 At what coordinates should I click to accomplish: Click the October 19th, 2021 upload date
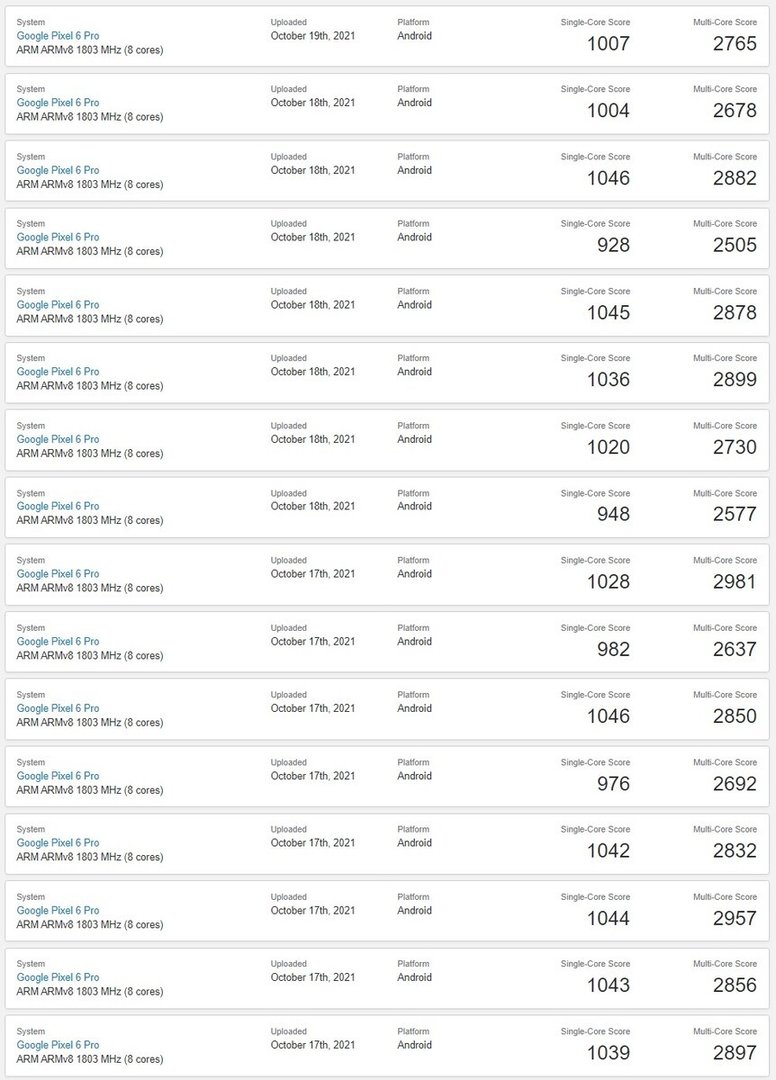[313, 36]
